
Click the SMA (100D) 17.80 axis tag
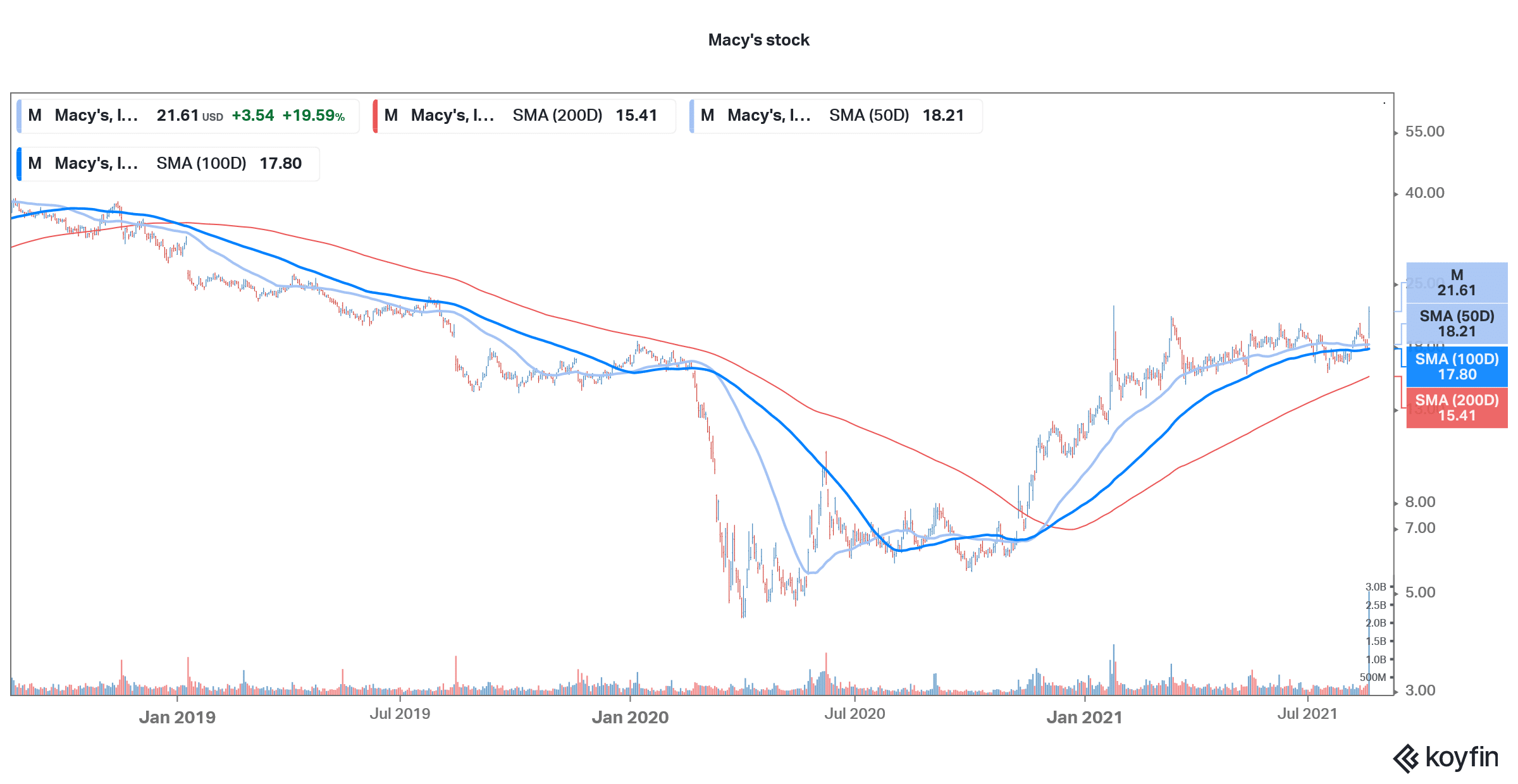pyautogui.click(x=1457, y=367)
